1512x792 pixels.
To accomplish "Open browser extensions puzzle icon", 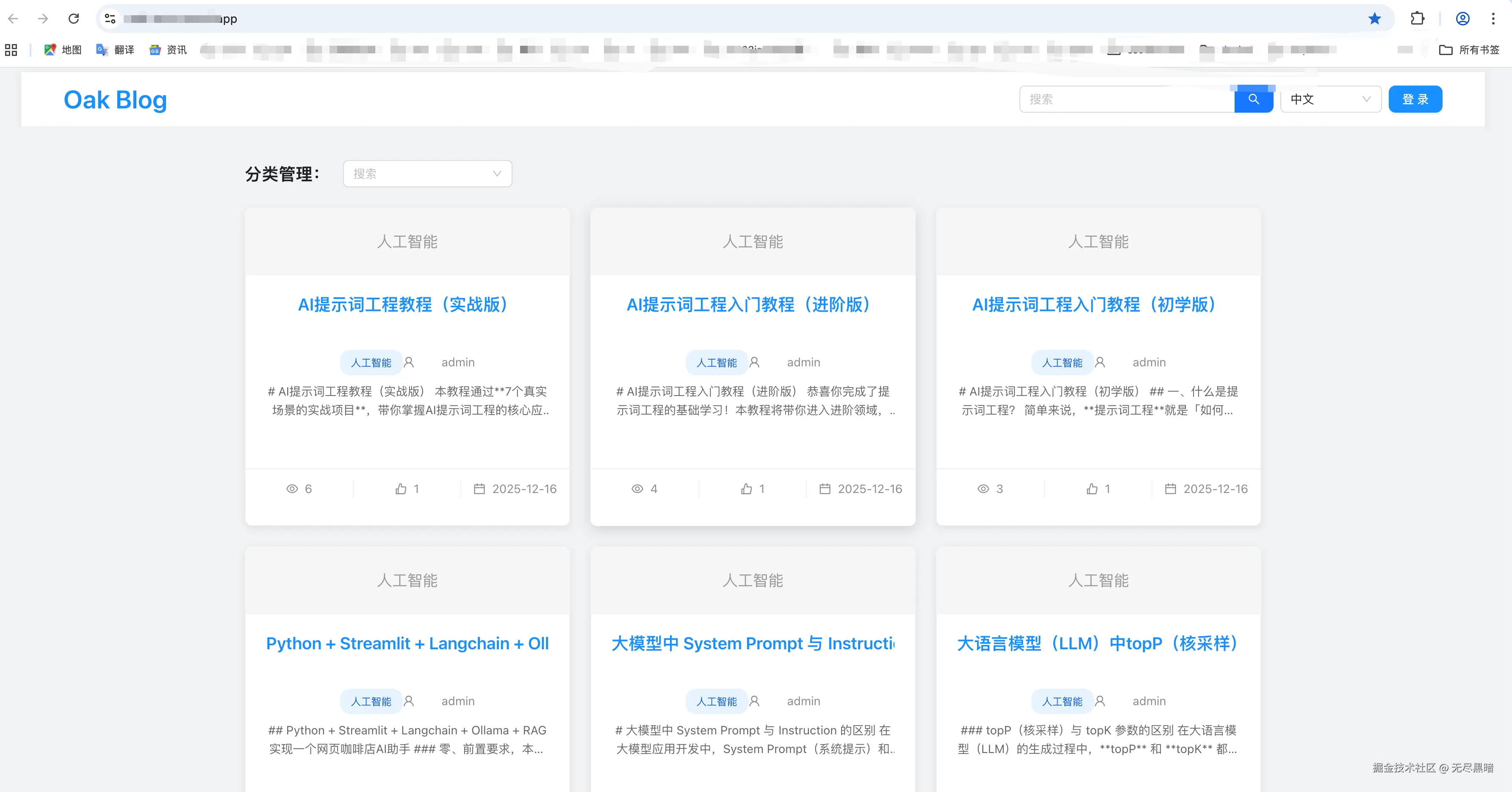I will coord(1417,19).
